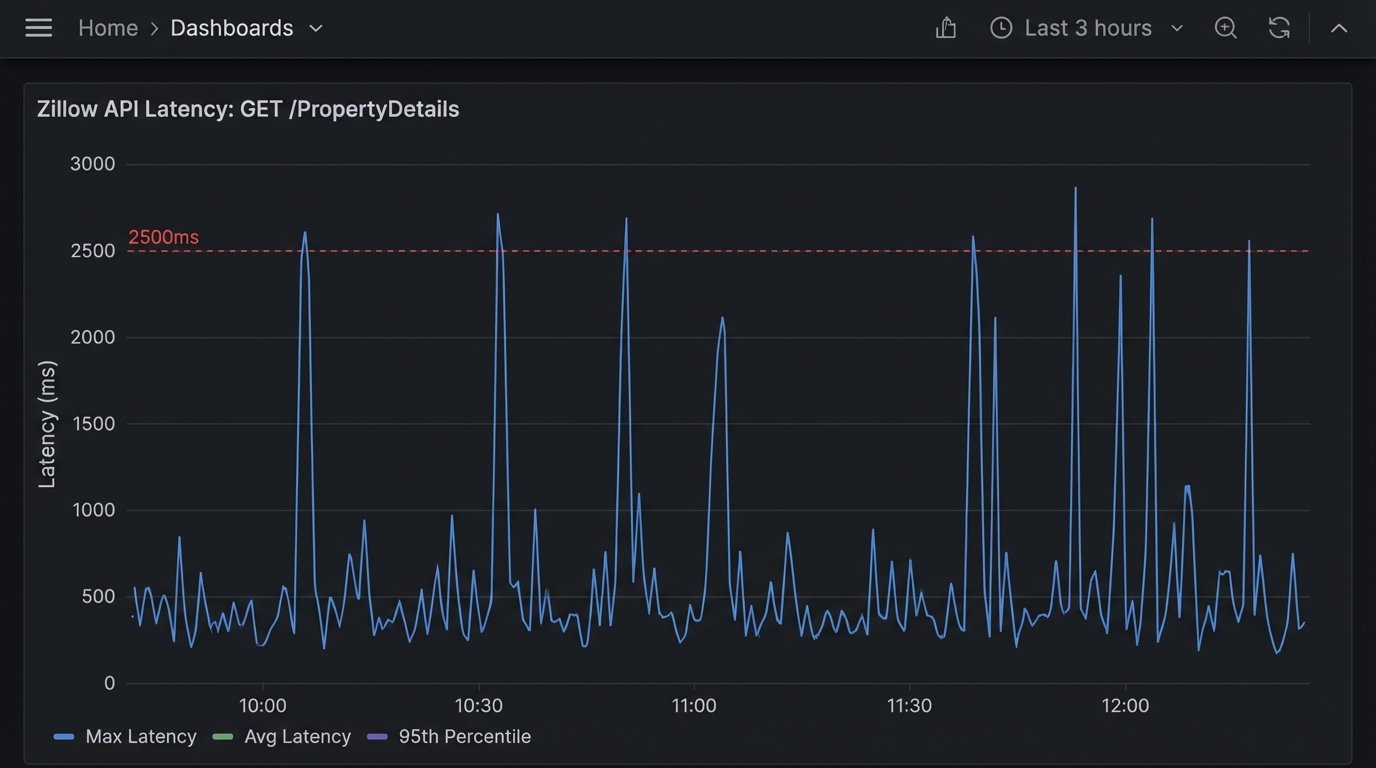The width and height of the screenshot is (1376, 768).
Task: Toggle the Max Latency series label
Action: point(140,737)
